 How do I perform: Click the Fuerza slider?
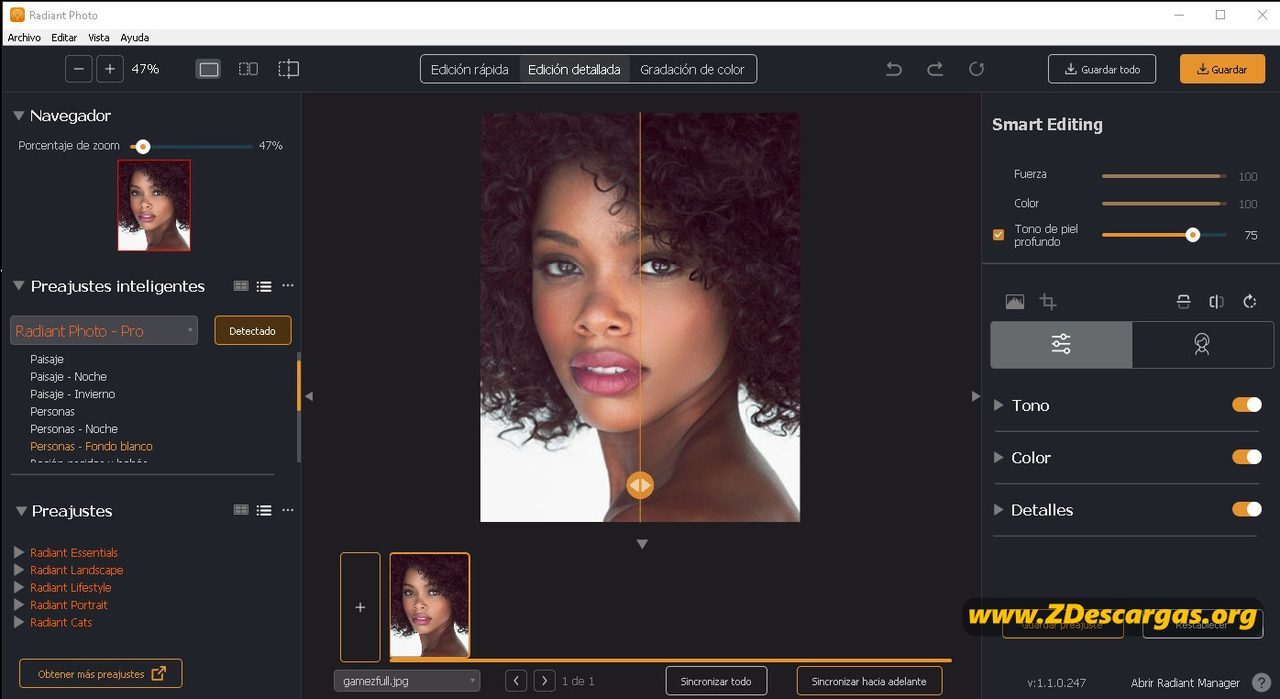coord(1164,175)
